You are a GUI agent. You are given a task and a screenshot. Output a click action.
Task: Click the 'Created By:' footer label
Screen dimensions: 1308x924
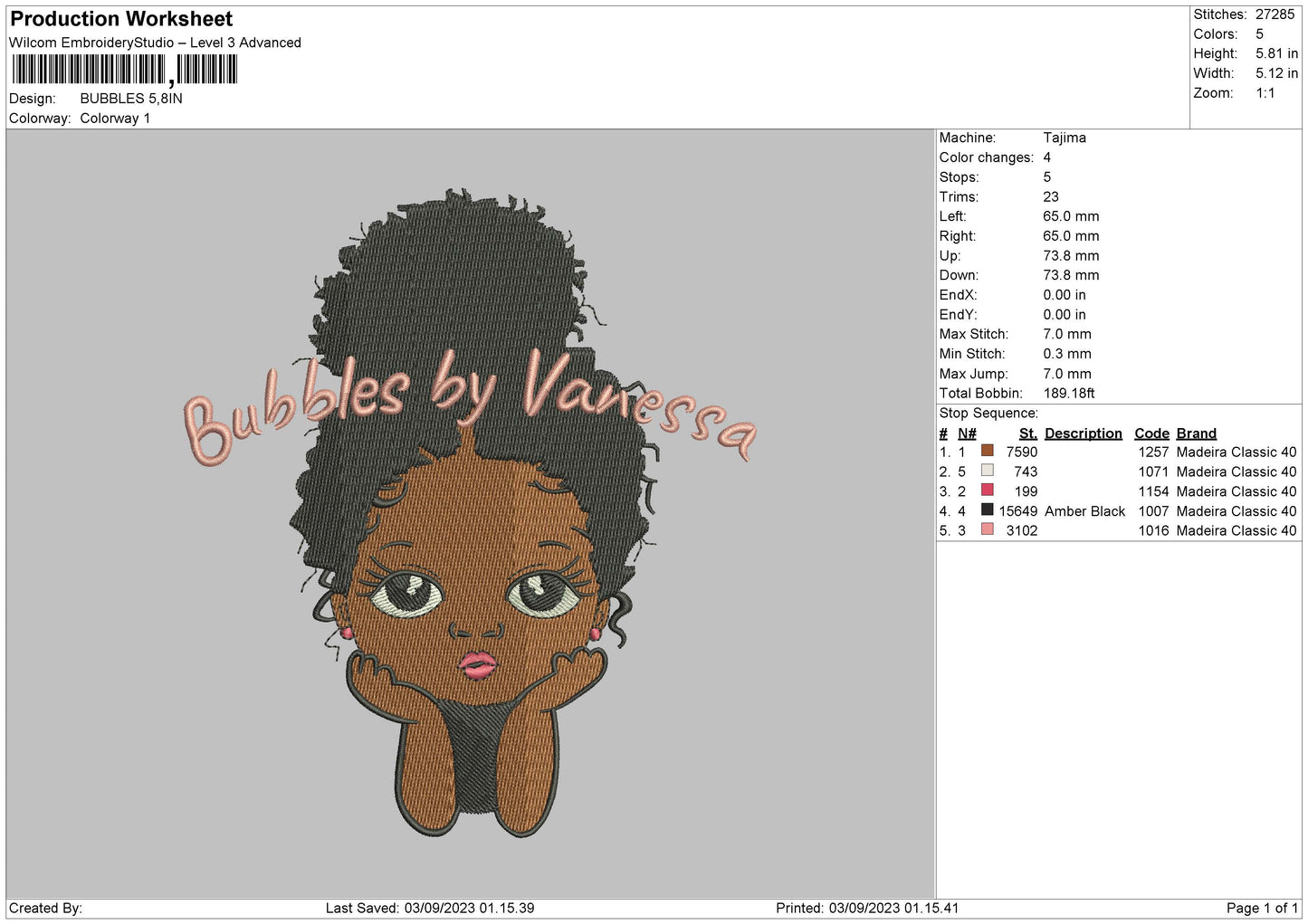coord(45,908)
